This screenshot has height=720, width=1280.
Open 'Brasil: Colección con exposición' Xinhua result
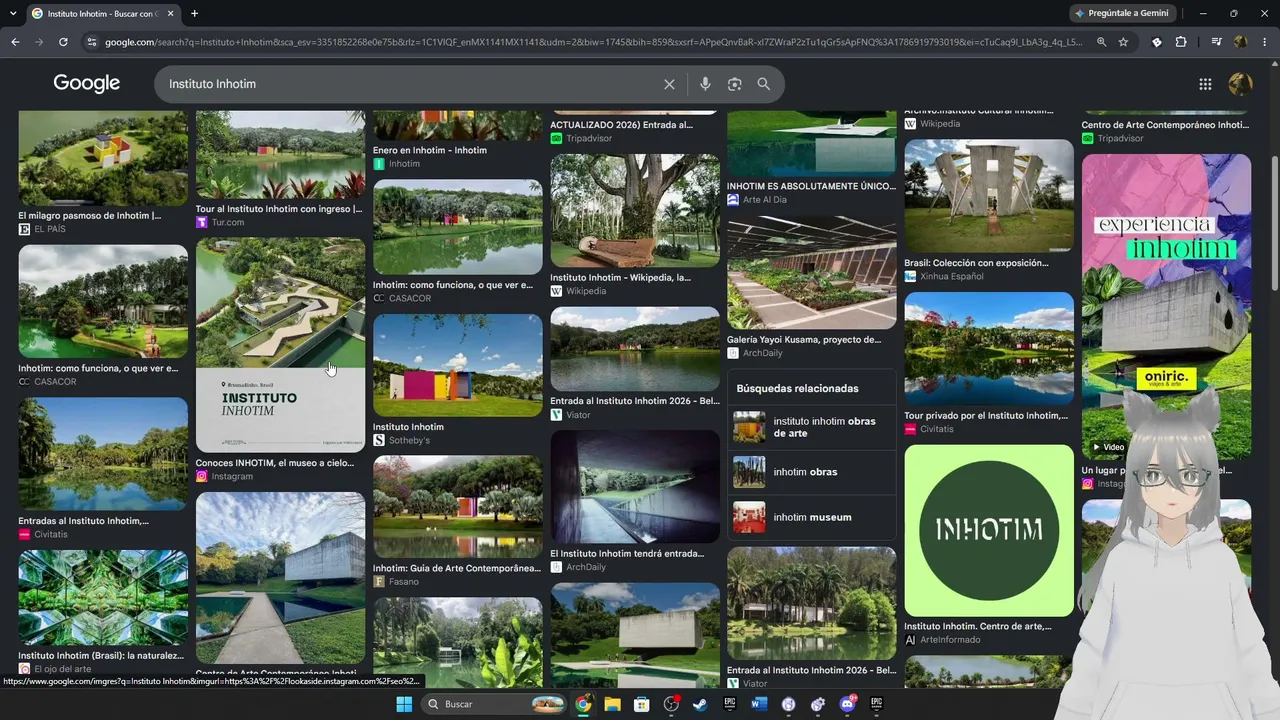pyautogui.click(x=976, y=263)
